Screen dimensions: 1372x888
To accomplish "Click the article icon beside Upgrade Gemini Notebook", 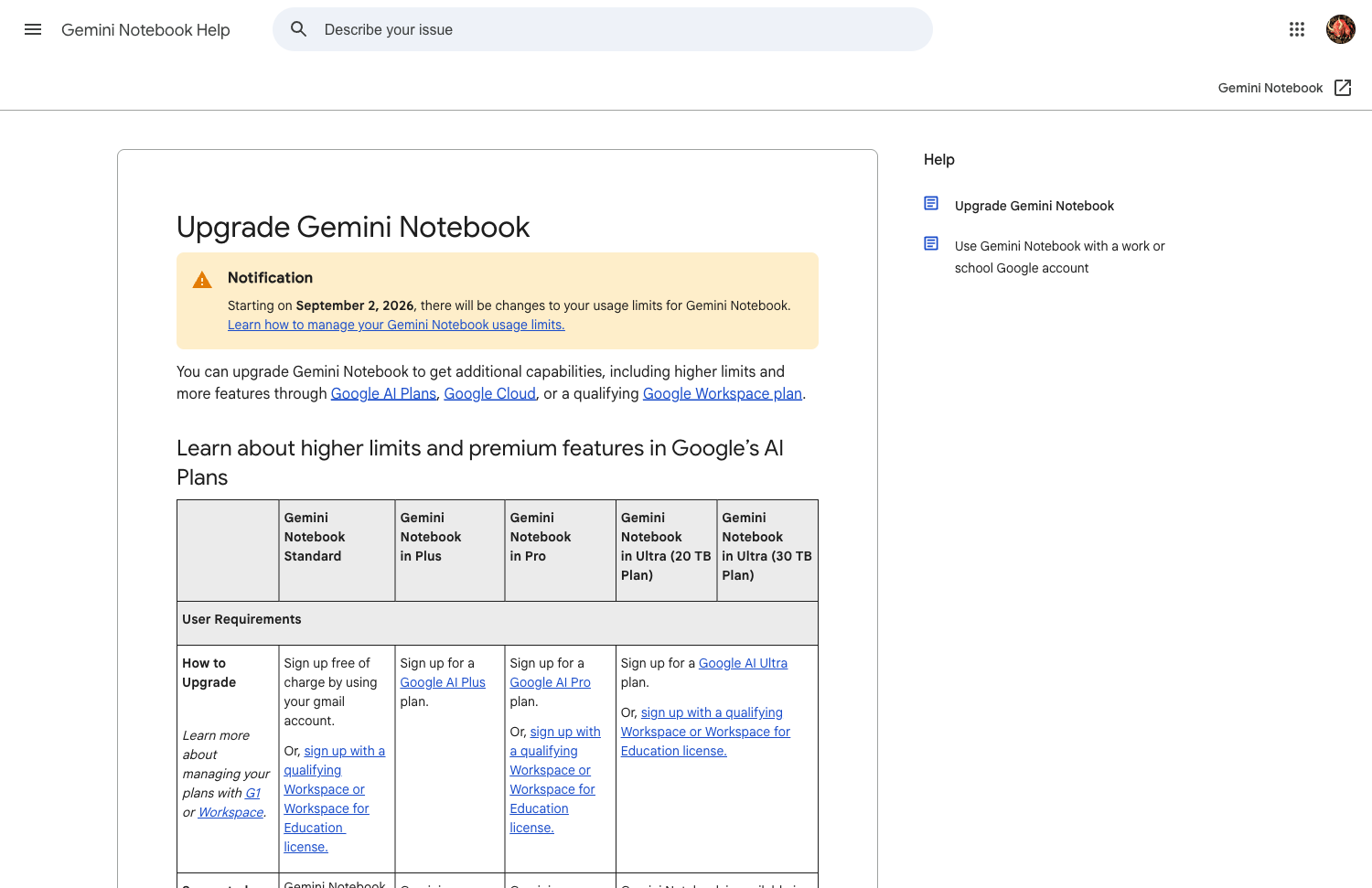I will pos(931,204).
